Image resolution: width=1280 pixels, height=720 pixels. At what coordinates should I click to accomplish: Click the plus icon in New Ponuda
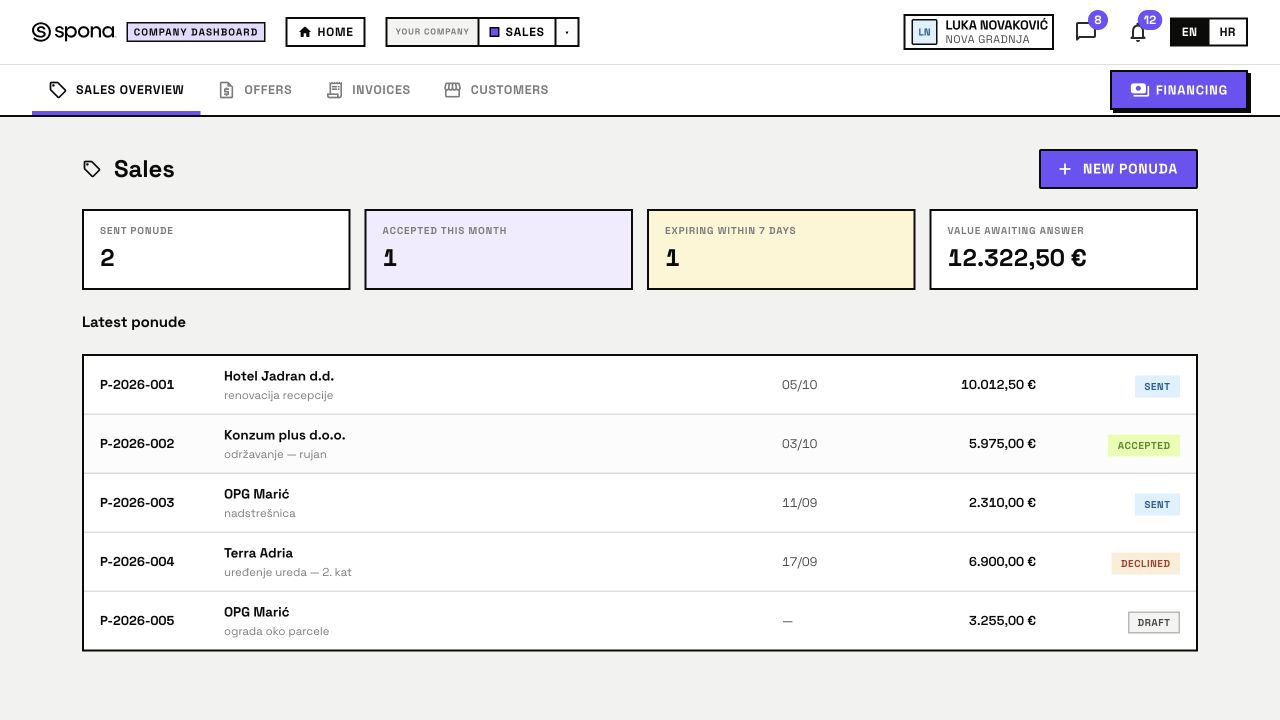1065,169
